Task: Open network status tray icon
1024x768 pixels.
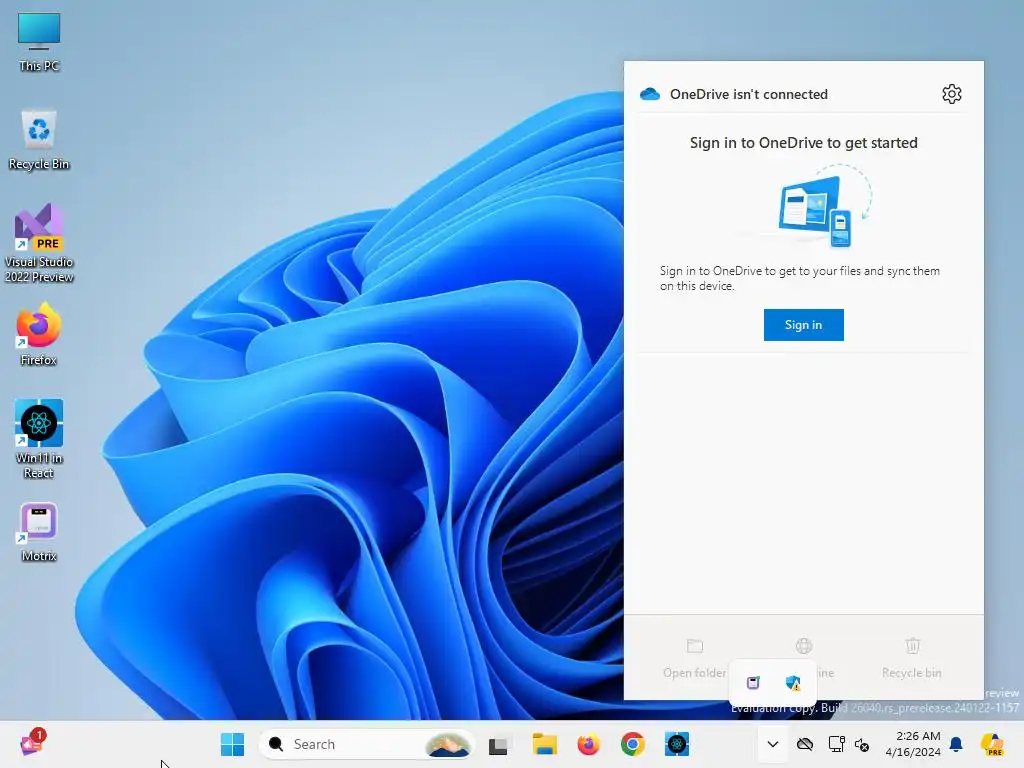Action: point(837,744)
